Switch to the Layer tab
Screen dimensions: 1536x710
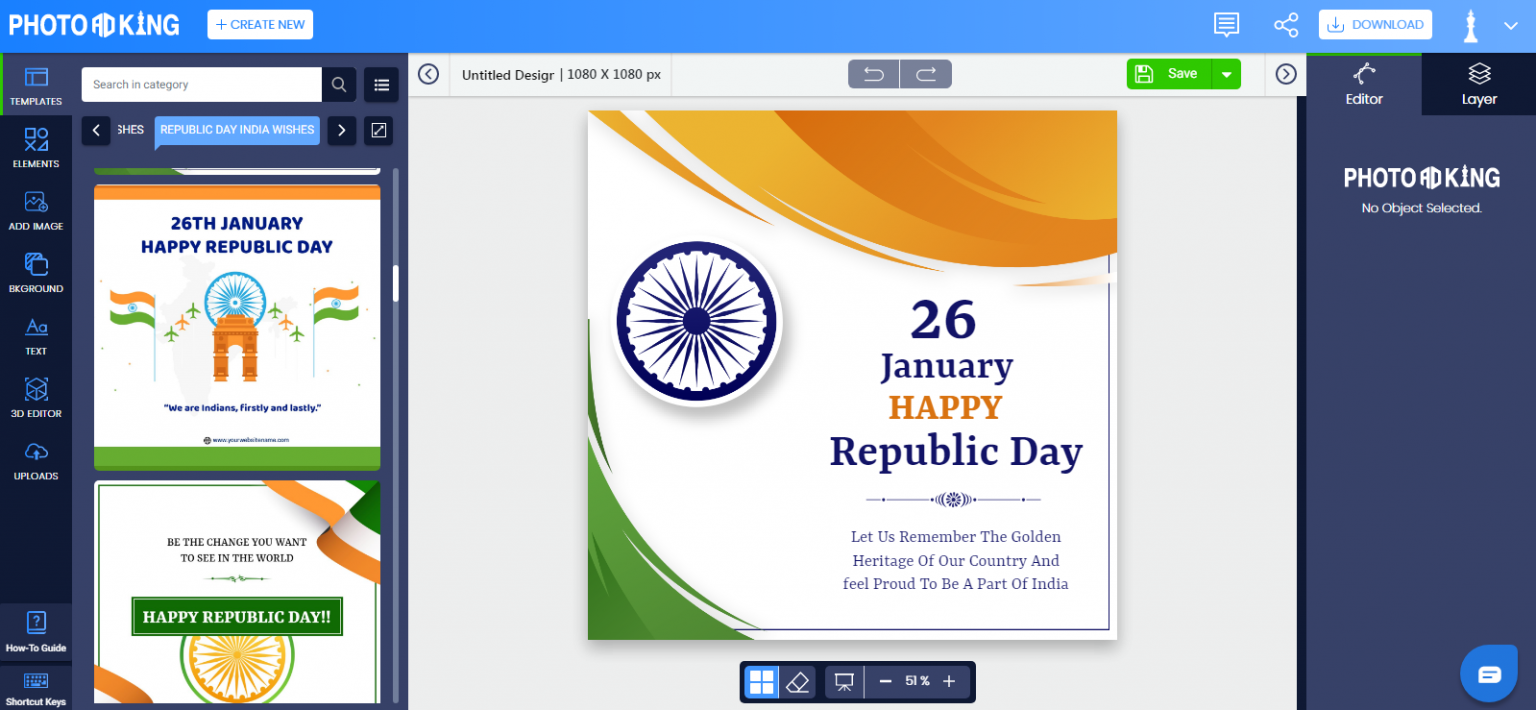point(1478,84)
